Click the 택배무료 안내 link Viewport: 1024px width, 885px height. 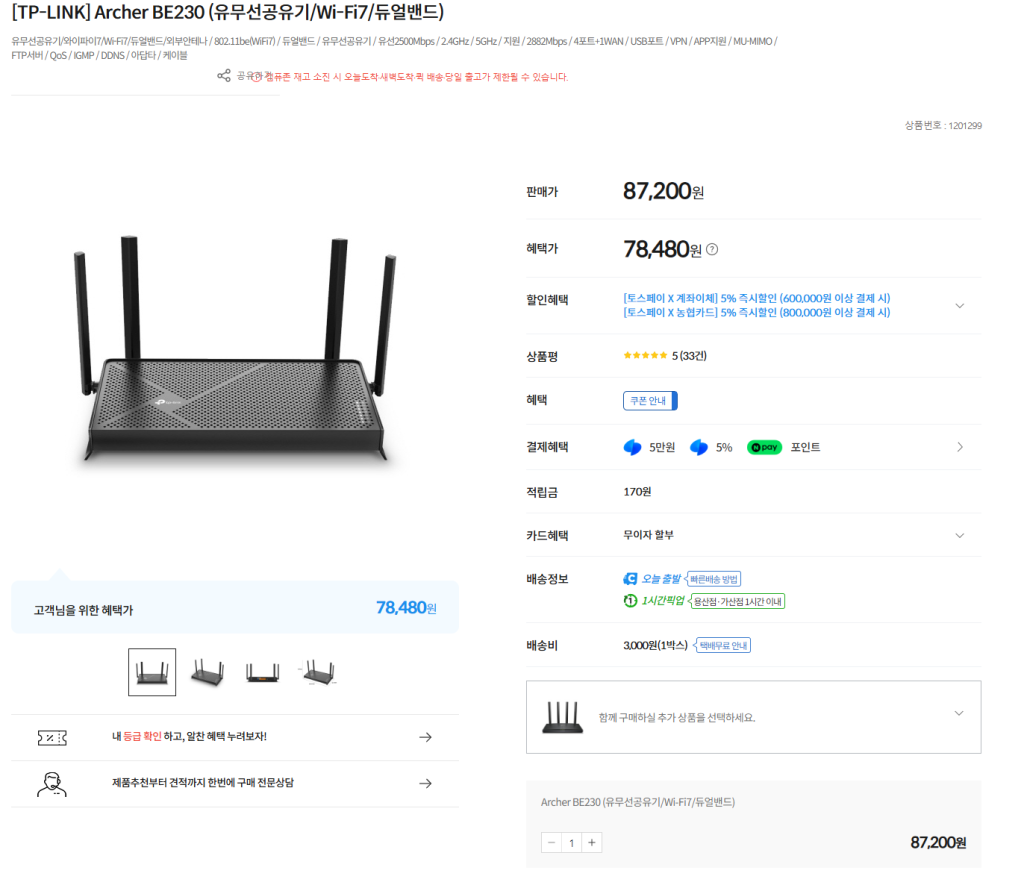[x=723, y=645]
